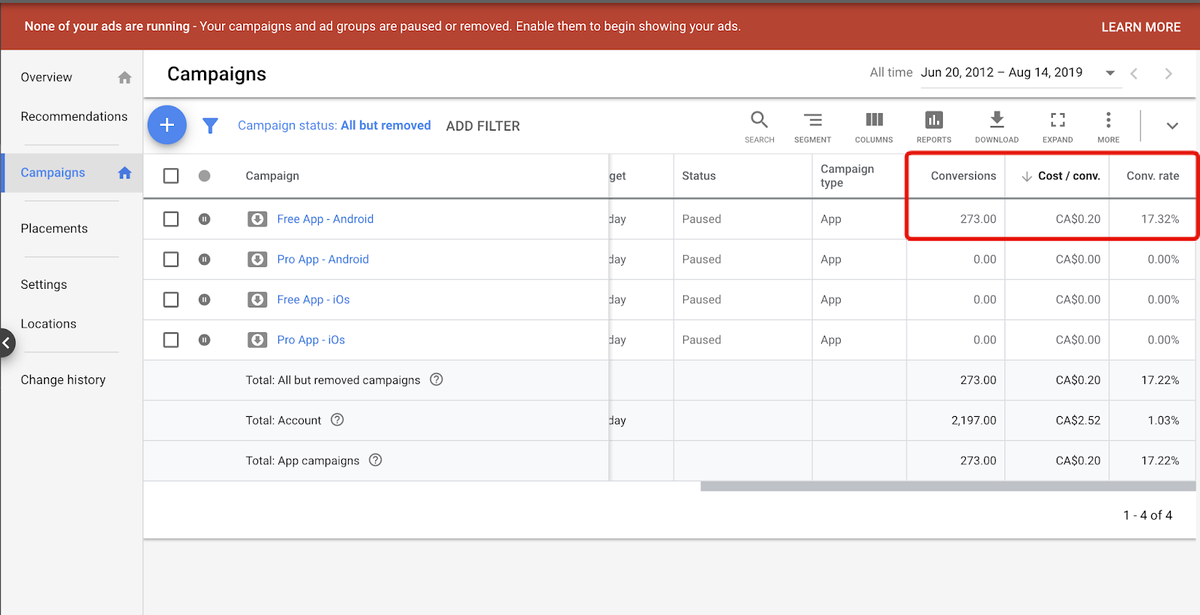1200x615 pixels.
Task: Edit the Campaign status: All but removed filter
Action: coord(334,126)
